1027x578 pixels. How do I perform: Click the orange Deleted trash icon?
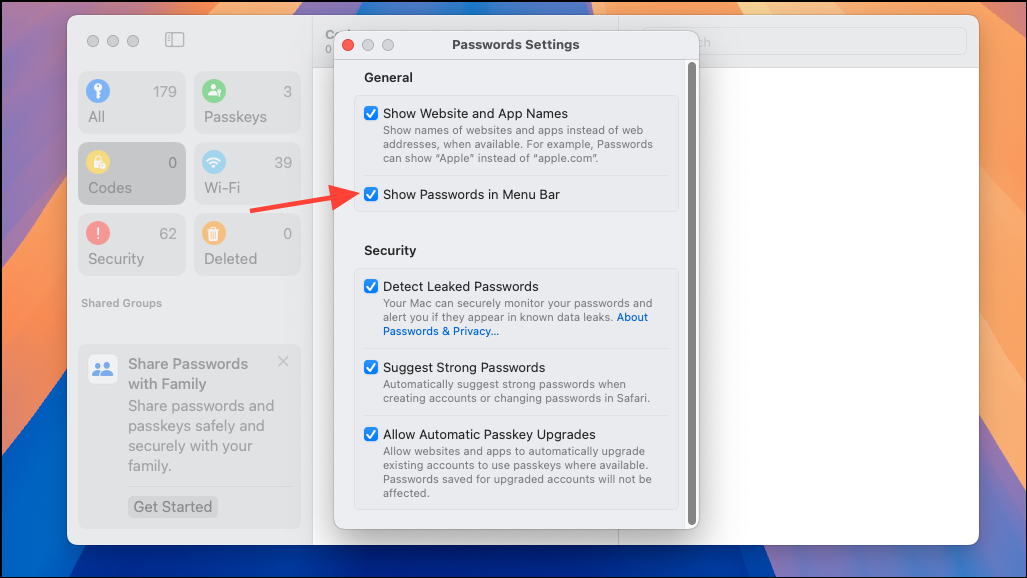(212, 231)
